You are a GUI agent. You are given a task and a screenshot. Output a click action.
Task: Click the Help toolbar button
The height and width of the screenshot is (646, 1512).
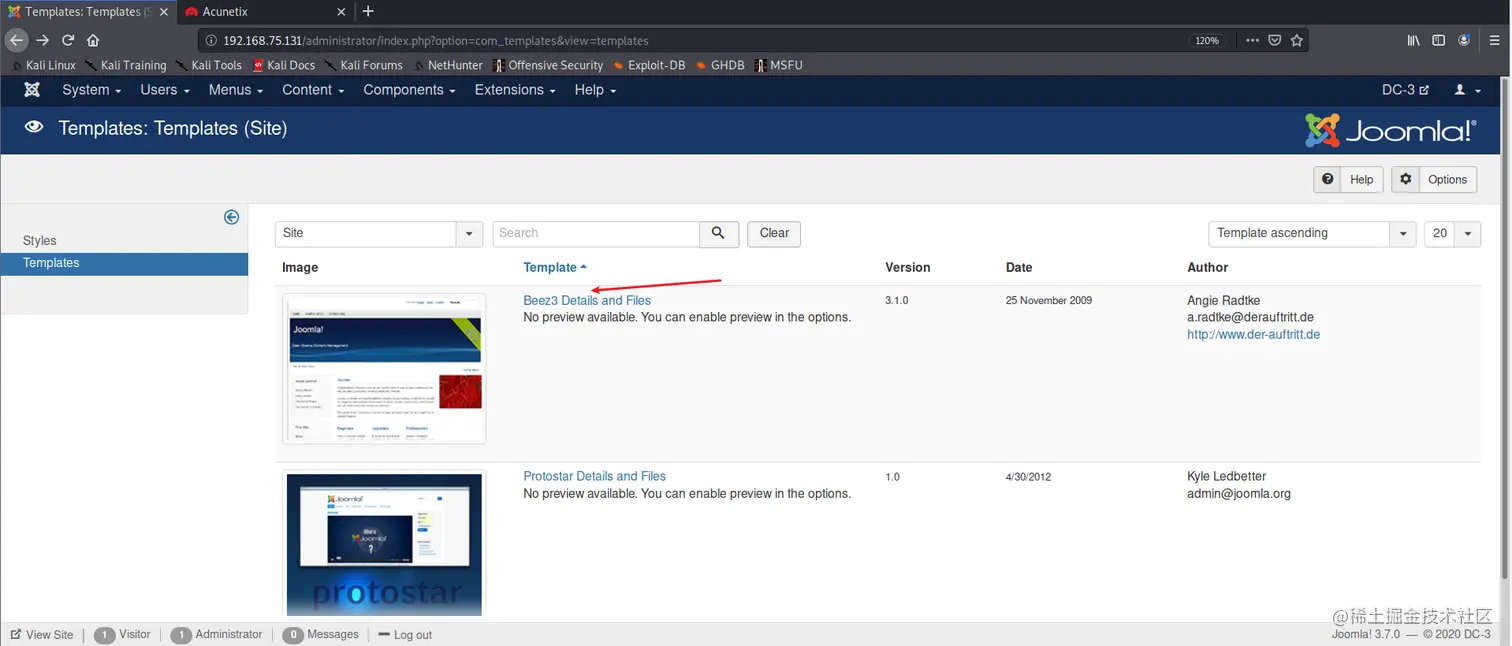1348,179
